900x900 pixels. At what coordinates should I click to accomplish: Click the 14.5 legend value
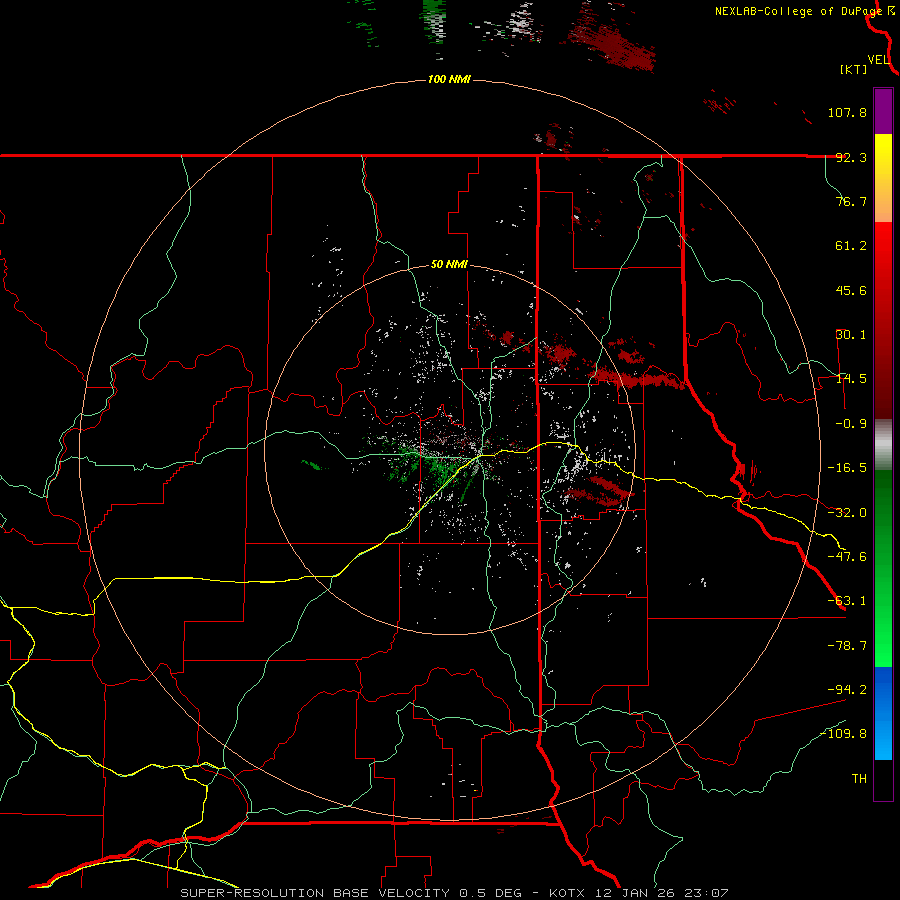[x=851, y=379]
